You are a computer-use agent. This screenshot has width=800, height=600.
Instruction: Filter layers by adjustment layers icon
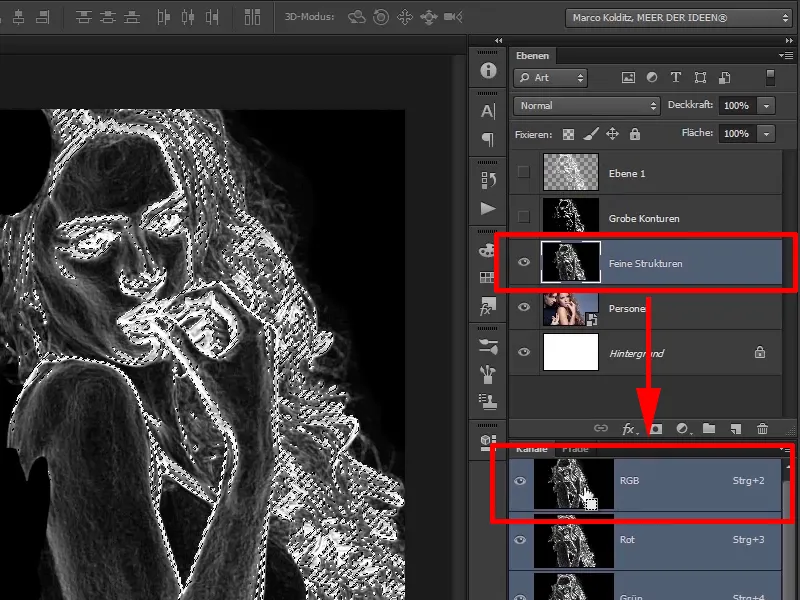(x=652, y=78)
